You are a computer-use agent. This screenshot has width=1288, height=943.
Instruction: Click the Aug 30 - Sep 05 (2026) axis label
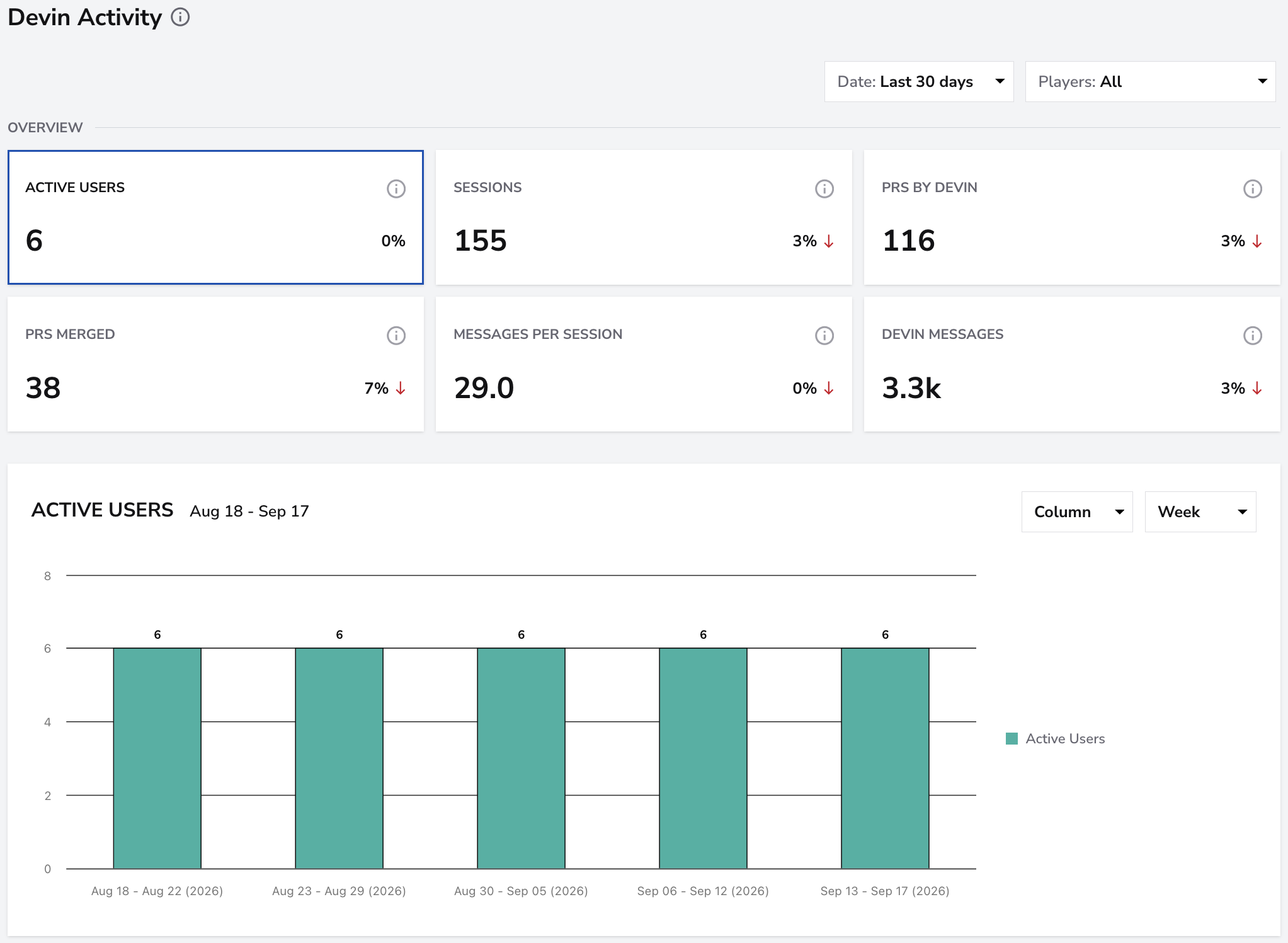pos(521,891)
